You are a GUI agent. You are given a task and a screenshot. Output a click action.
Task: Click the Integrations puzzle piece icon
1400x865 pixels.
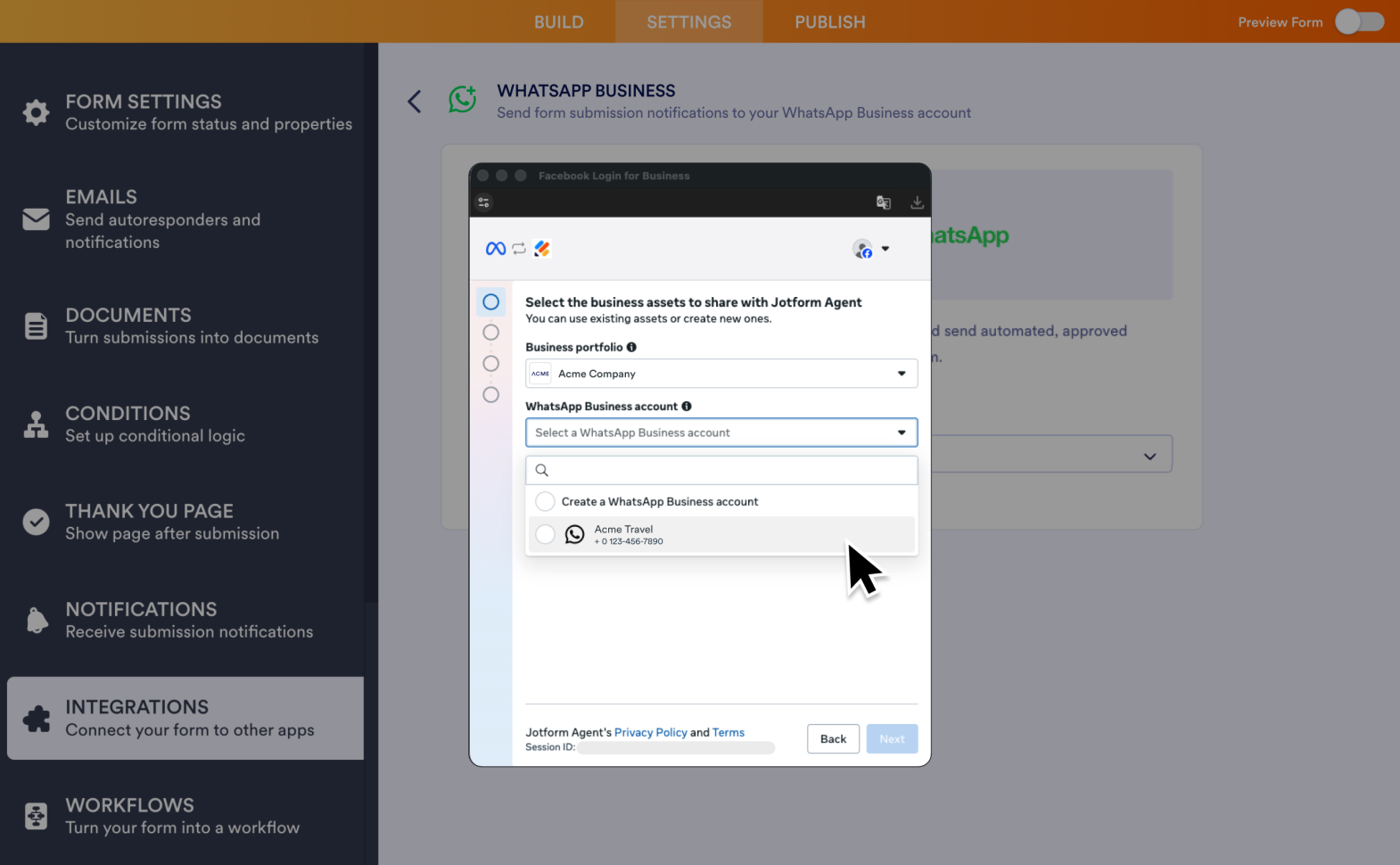[37, 719]
